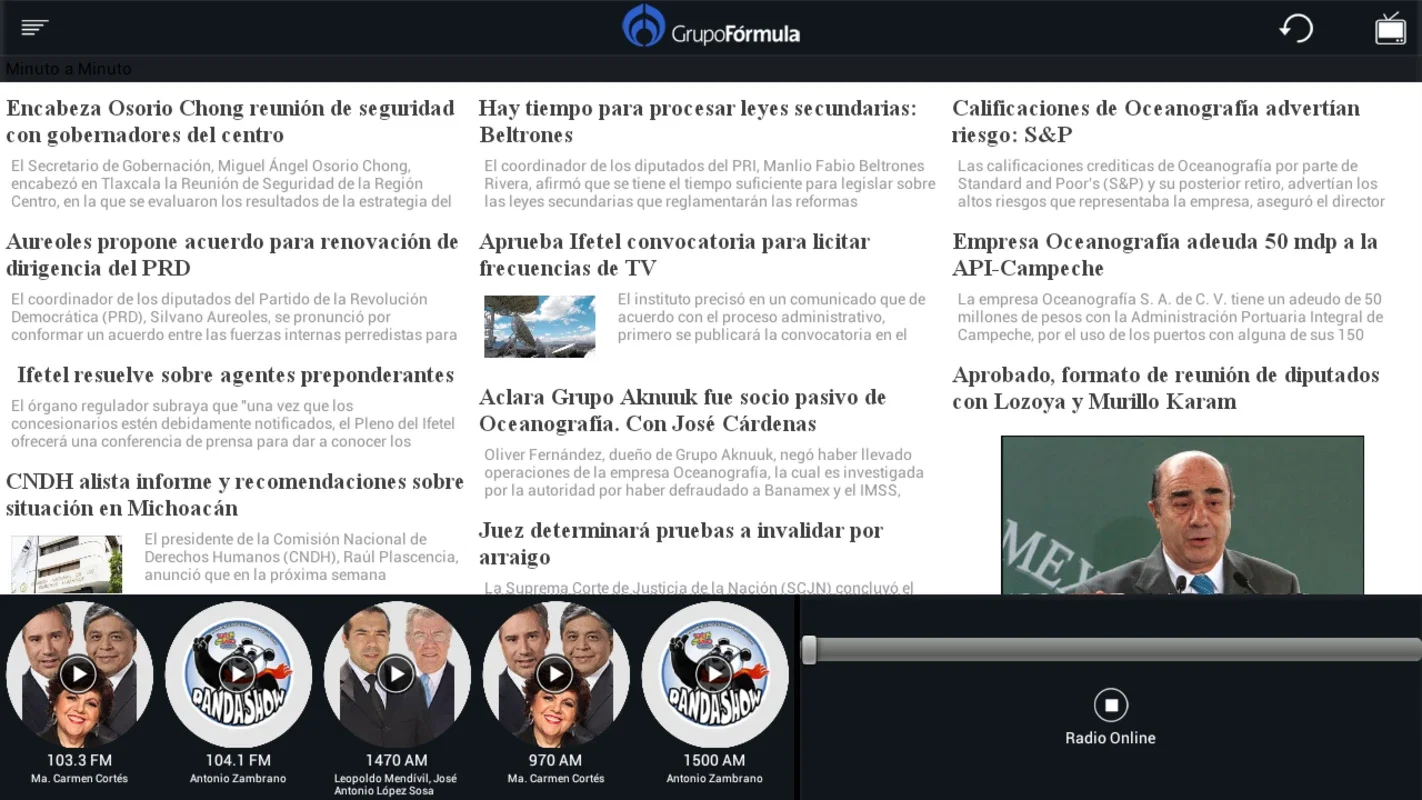Click Ma. Carmen Cortés under 970 AM
Screen dimensions: 1422x800
coord(556,778)
